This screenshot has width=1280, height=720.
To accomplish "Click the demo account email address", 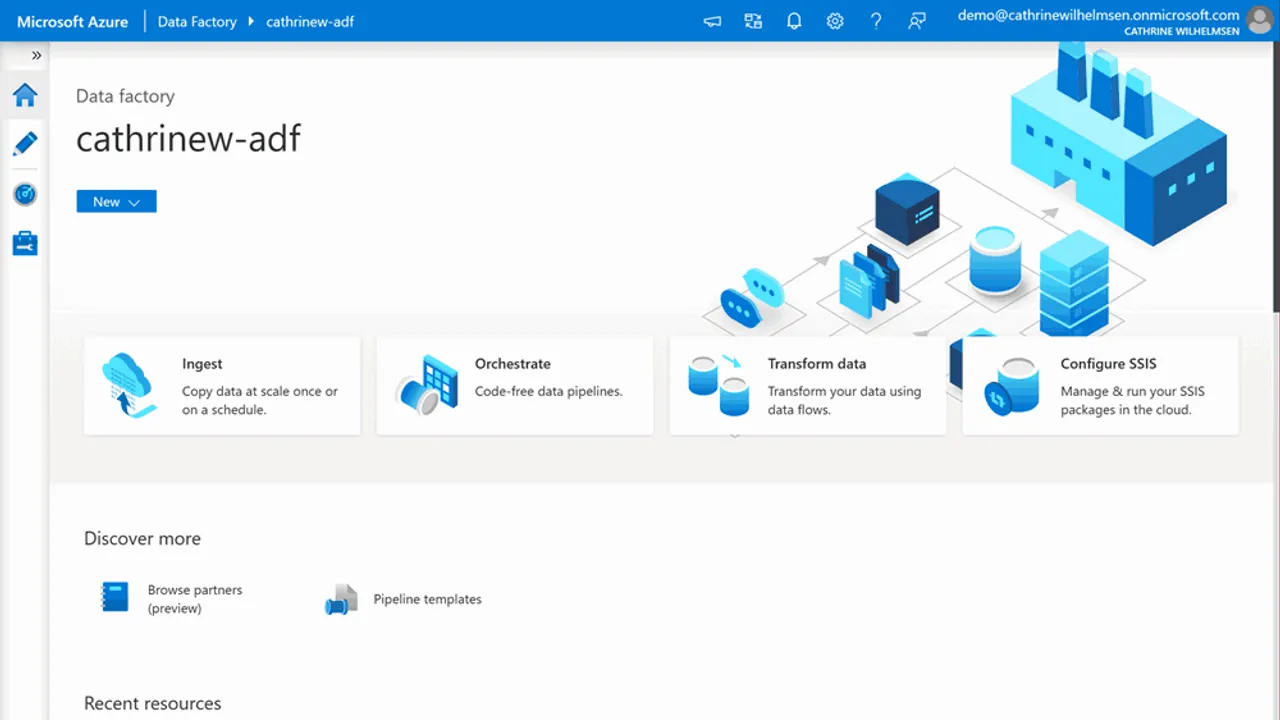I will (1098, 15).
